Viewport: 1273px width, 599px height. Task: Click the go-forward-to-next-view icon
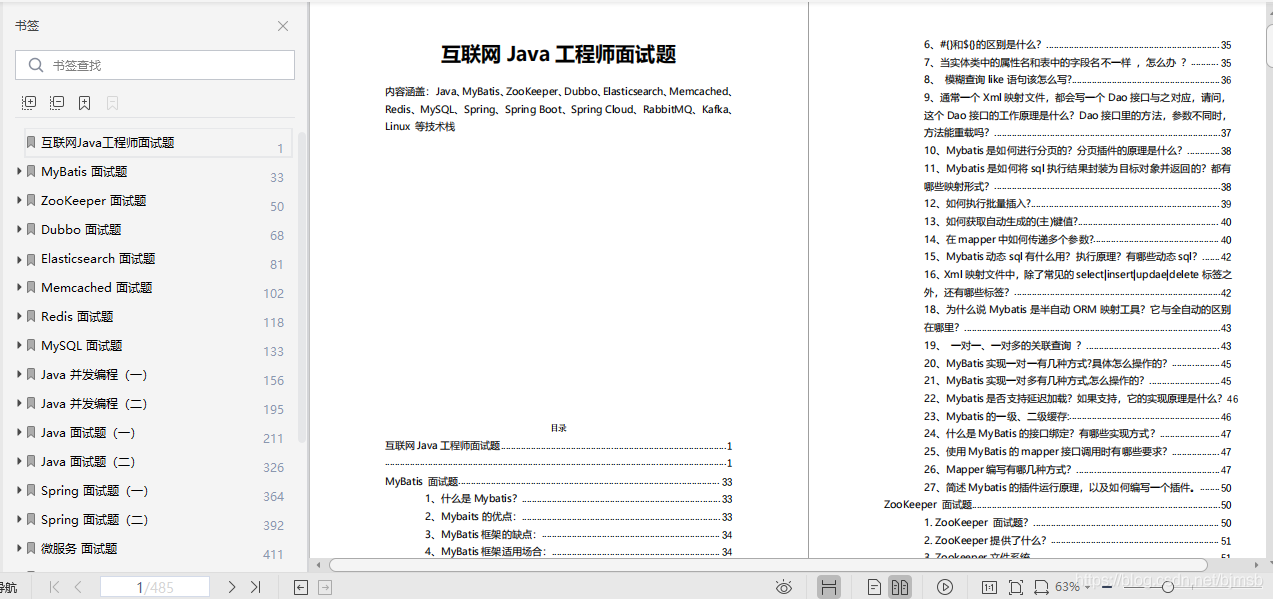coord(327,587)
